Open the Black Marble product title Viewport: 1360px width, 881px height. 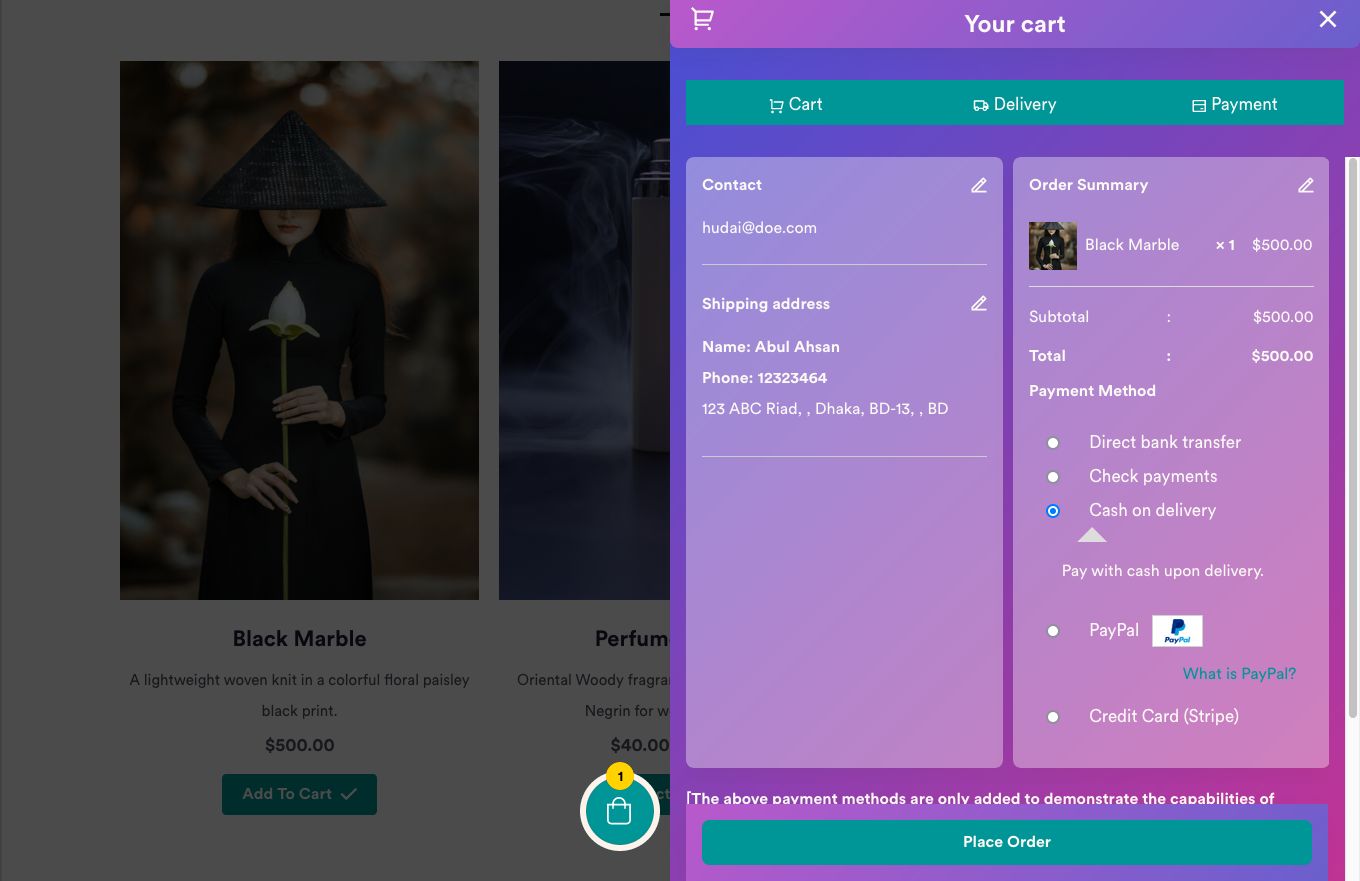click(299, 638)
